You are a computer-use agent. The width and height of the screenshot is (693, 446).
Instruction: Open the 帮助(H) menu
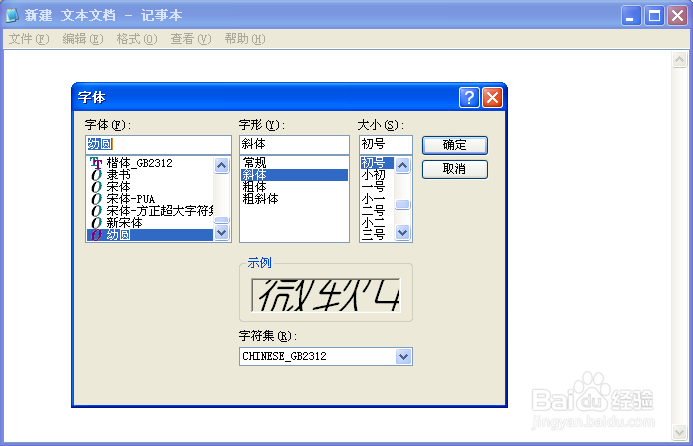coord(245,39)
